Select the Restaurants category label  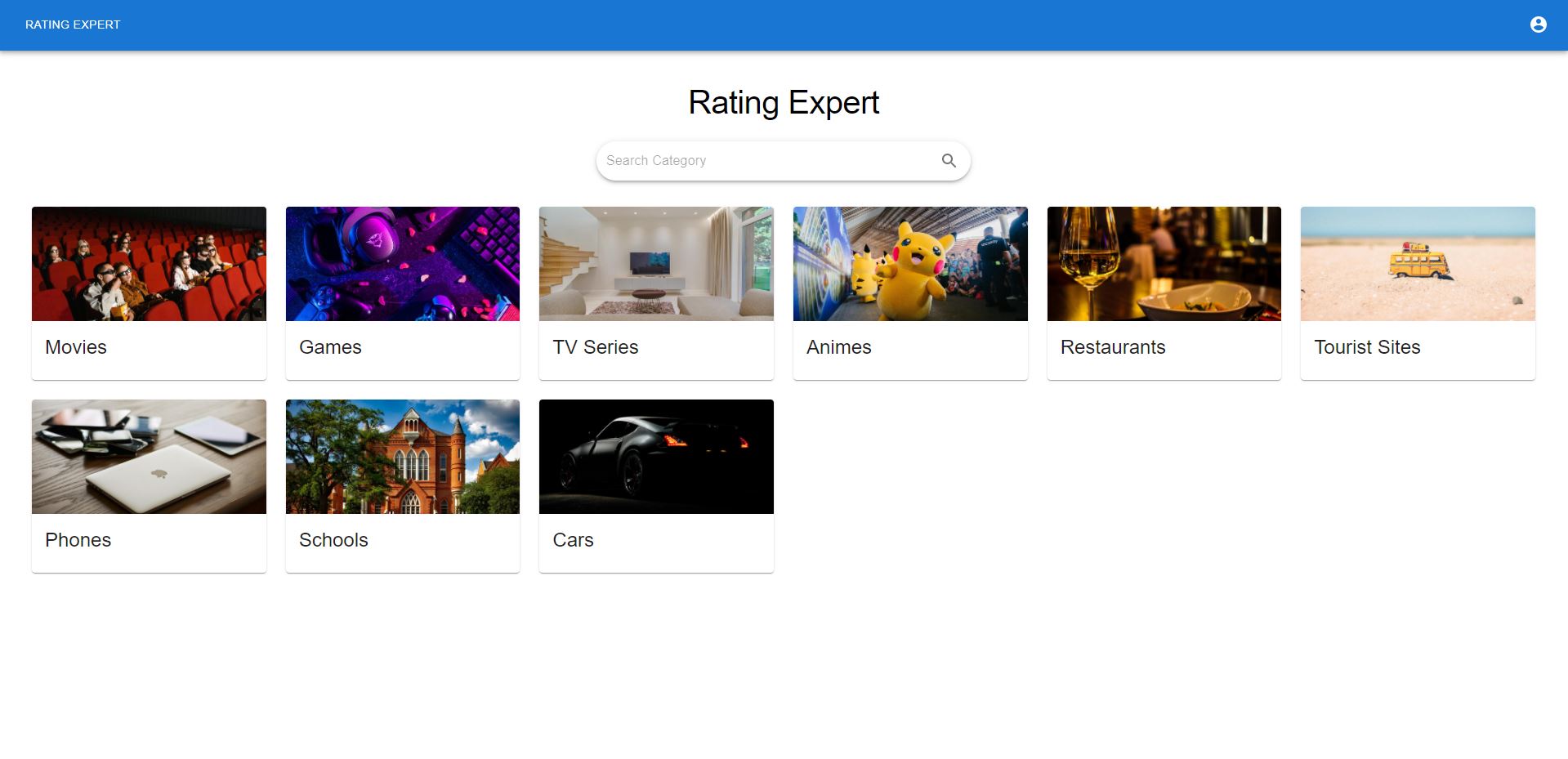pos(1113,347)
